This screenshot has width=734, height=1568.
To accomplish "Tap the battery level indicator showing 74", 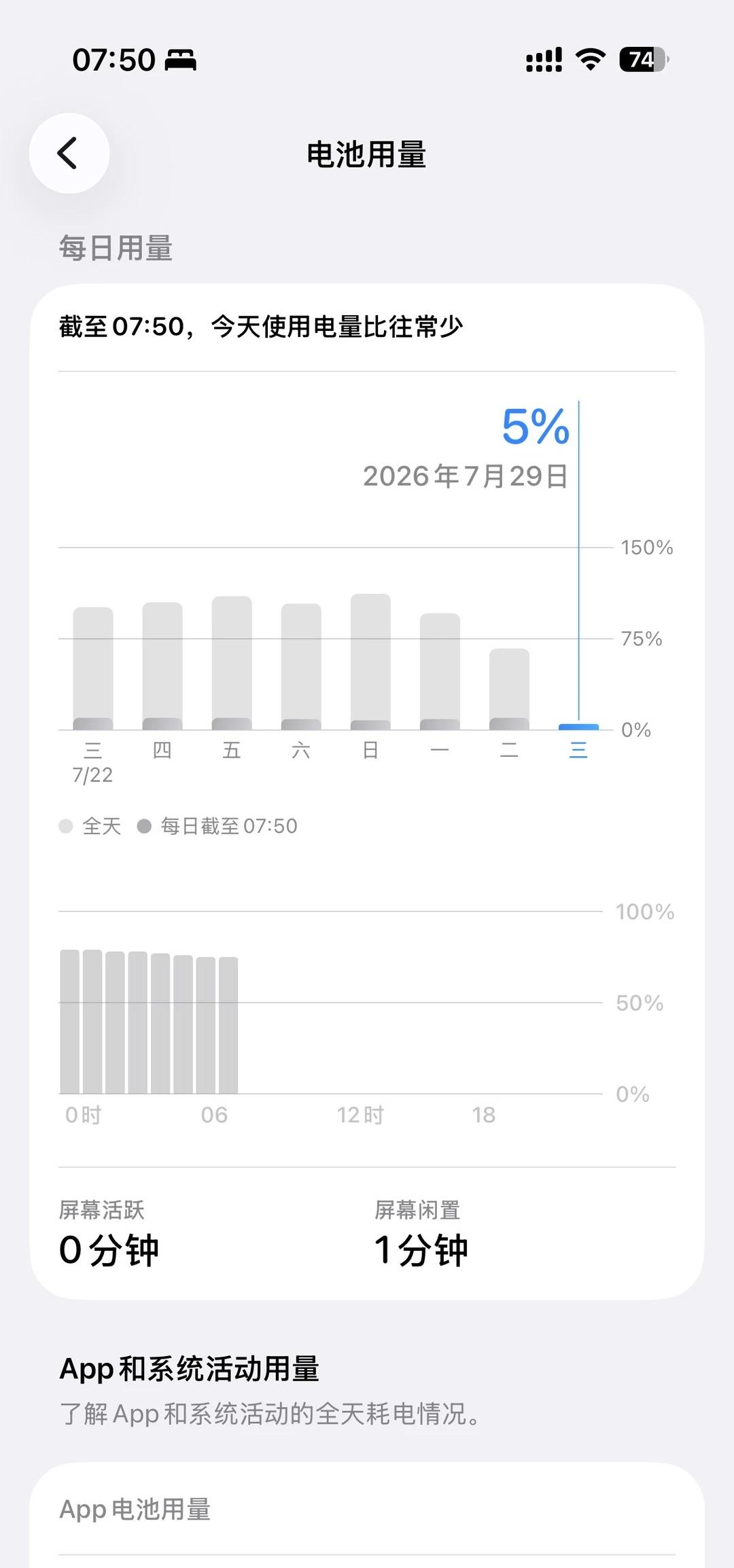I will pos(644,60).
